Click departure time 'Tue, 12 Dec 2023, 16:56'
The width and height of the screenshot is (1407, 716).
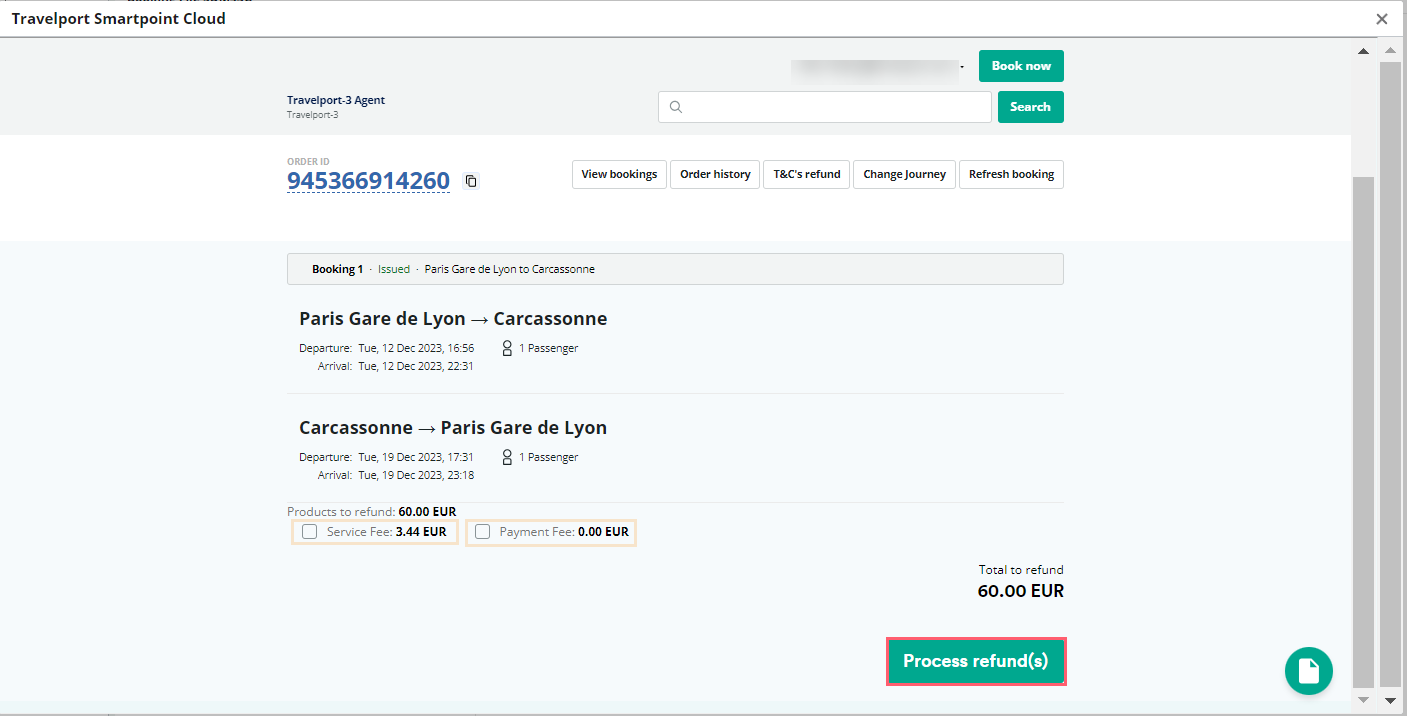[416, 348]
